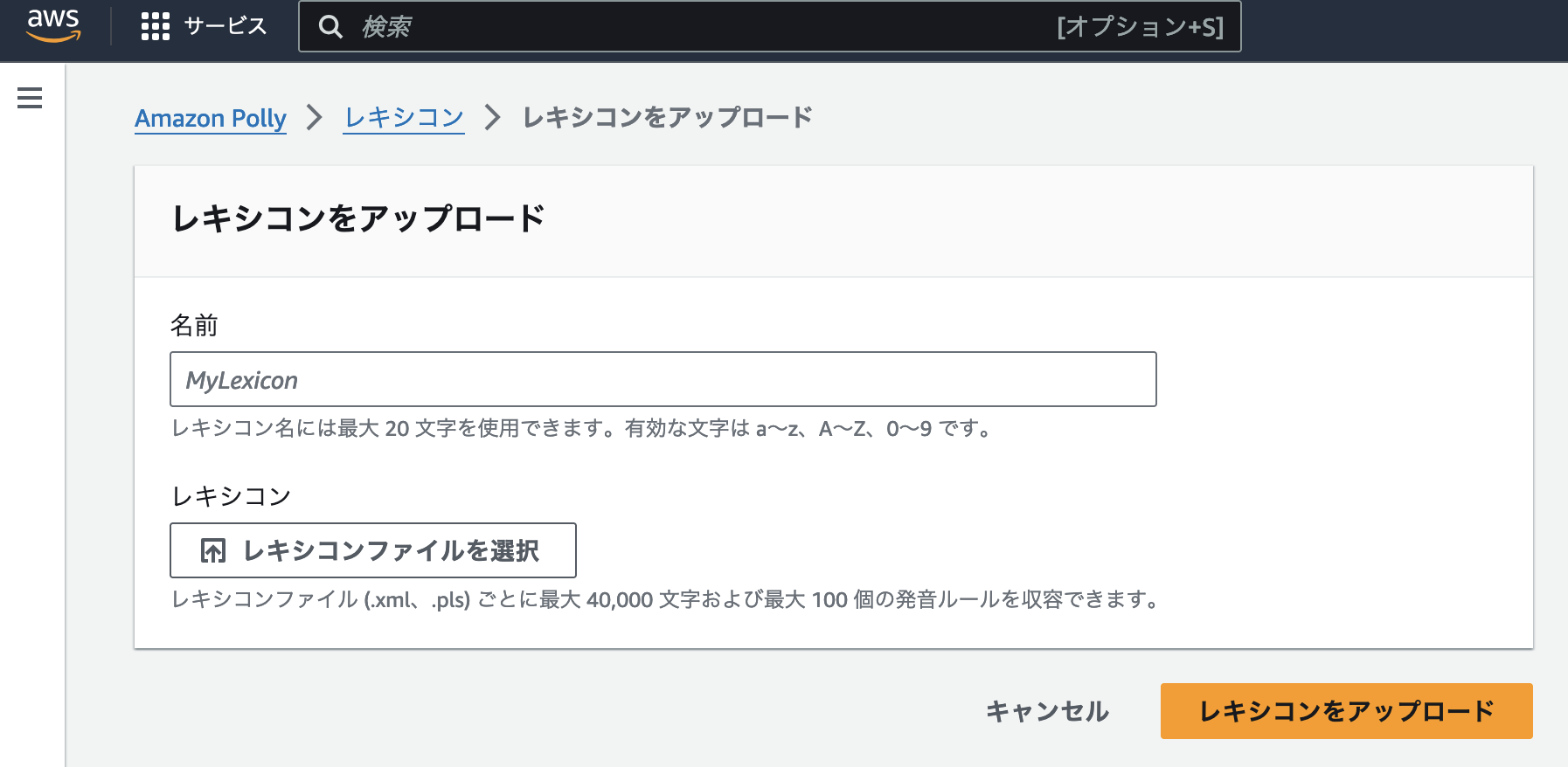Click current breadcrumb レキシコンをアップロード
Image resolution: width=1568 pixels, height=767 pixels.
[667, 117]
